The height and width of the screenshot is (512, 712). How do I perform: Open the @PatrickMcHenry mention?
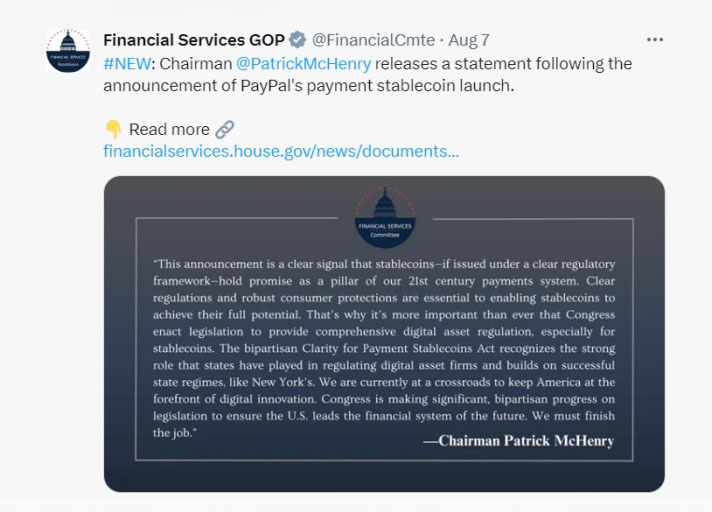(x=303, y=63)
